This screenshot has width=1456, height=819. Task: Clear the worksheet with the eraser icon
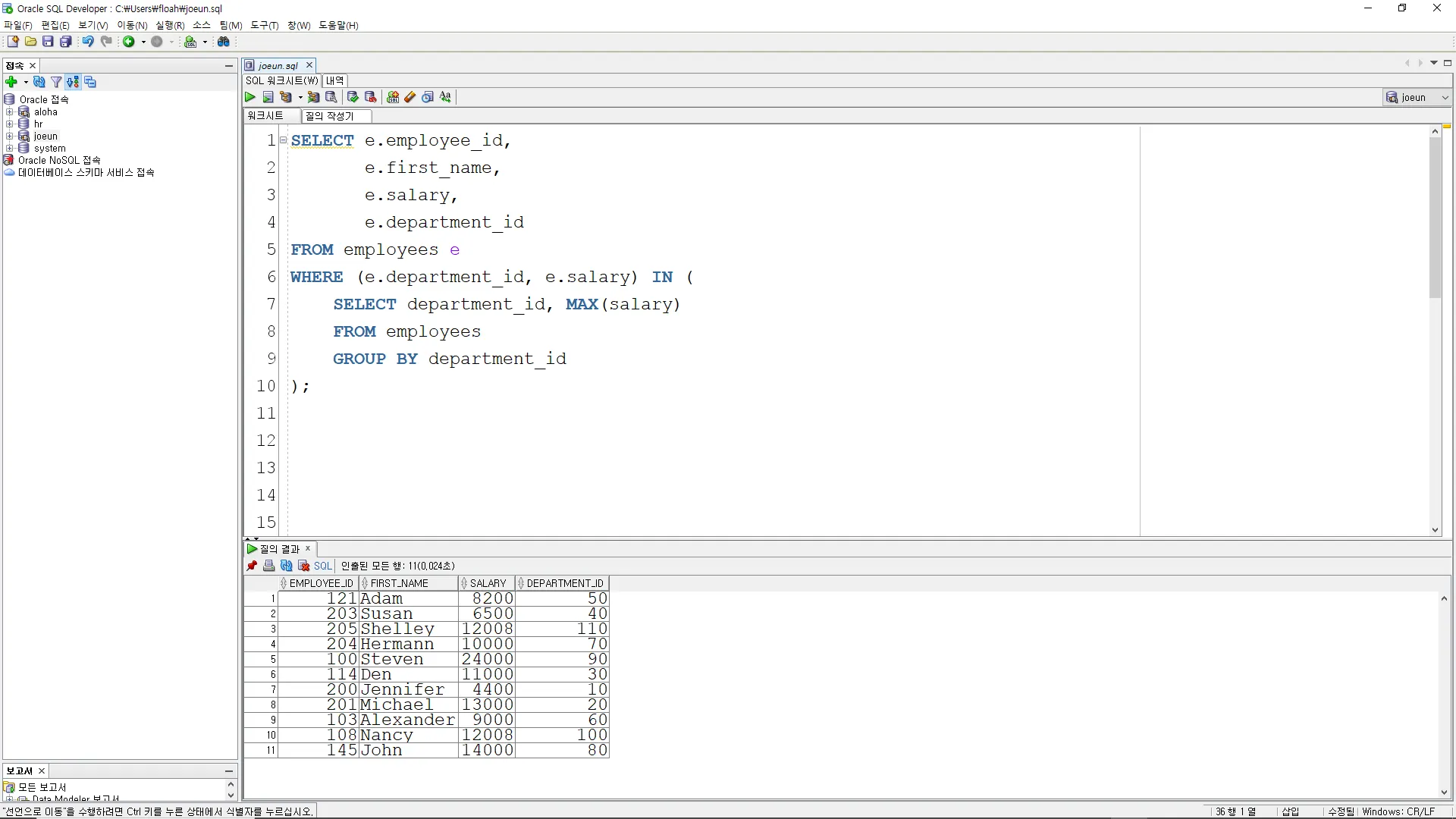pos(410,97)
